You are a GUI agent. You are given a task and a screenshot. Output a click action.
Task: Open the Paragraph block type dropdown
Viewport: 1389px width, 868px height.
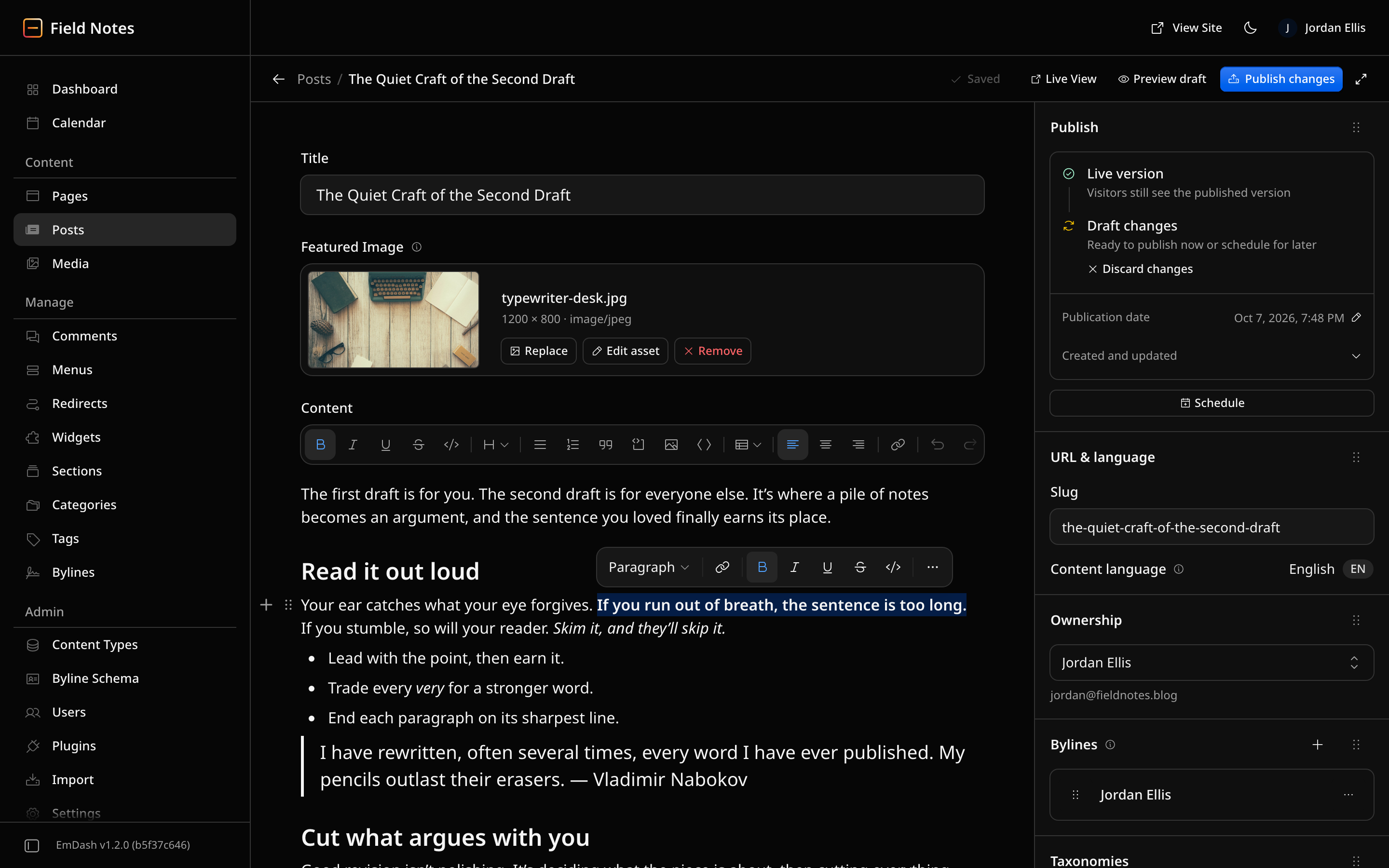[649, 567]
